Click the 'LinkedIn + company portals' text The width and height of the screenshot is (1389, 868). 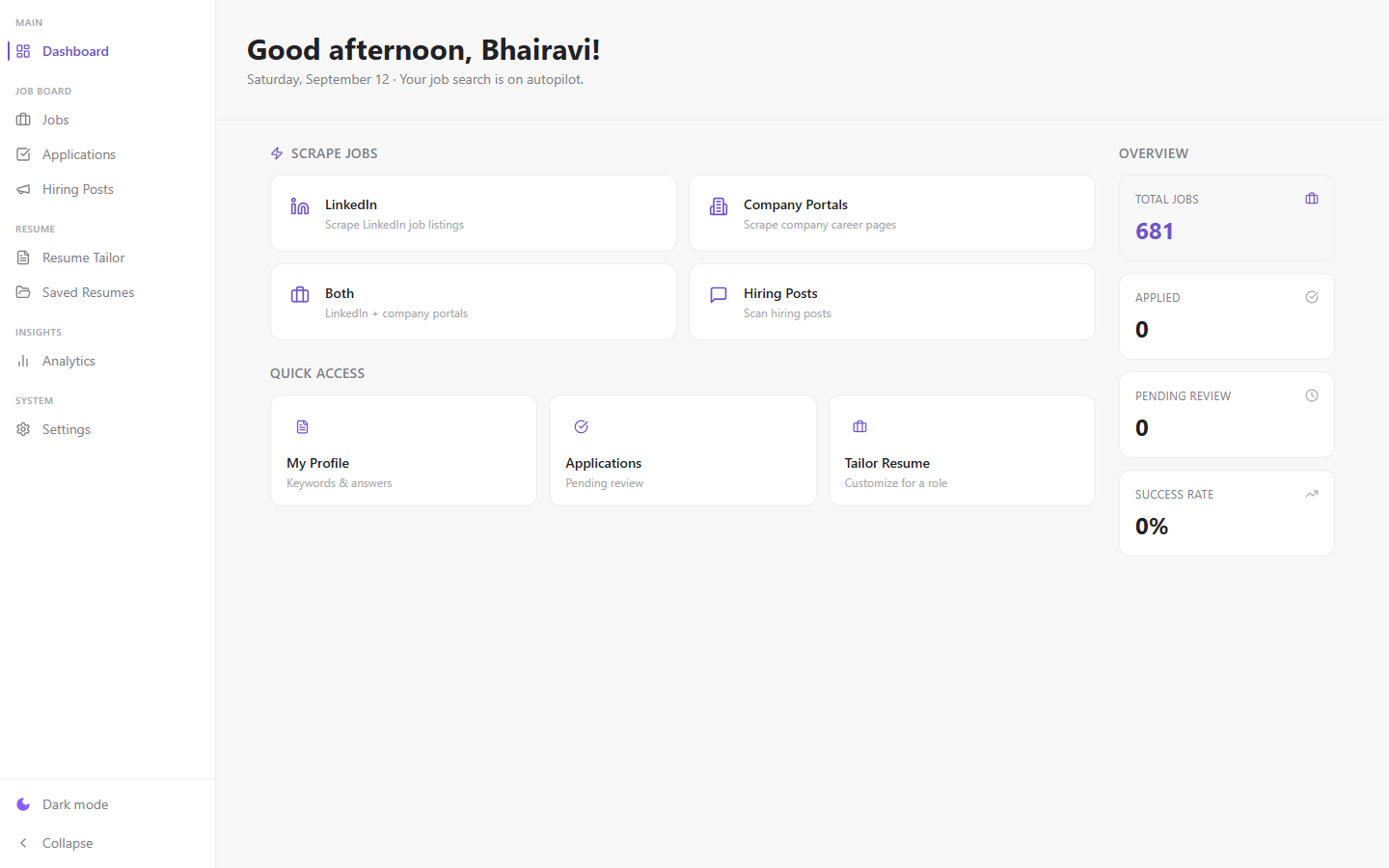click(x=396, y=313)
